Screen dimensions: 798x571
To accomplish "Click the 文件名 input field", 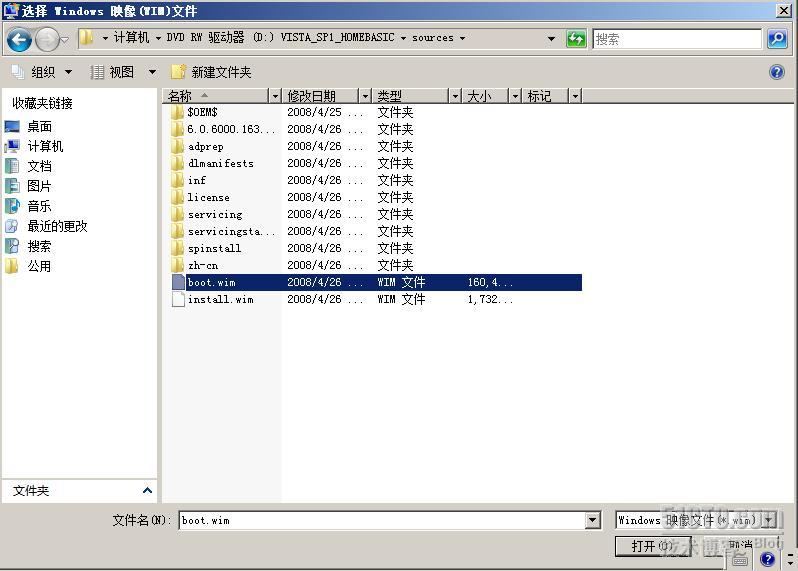I will pos(382,521).
